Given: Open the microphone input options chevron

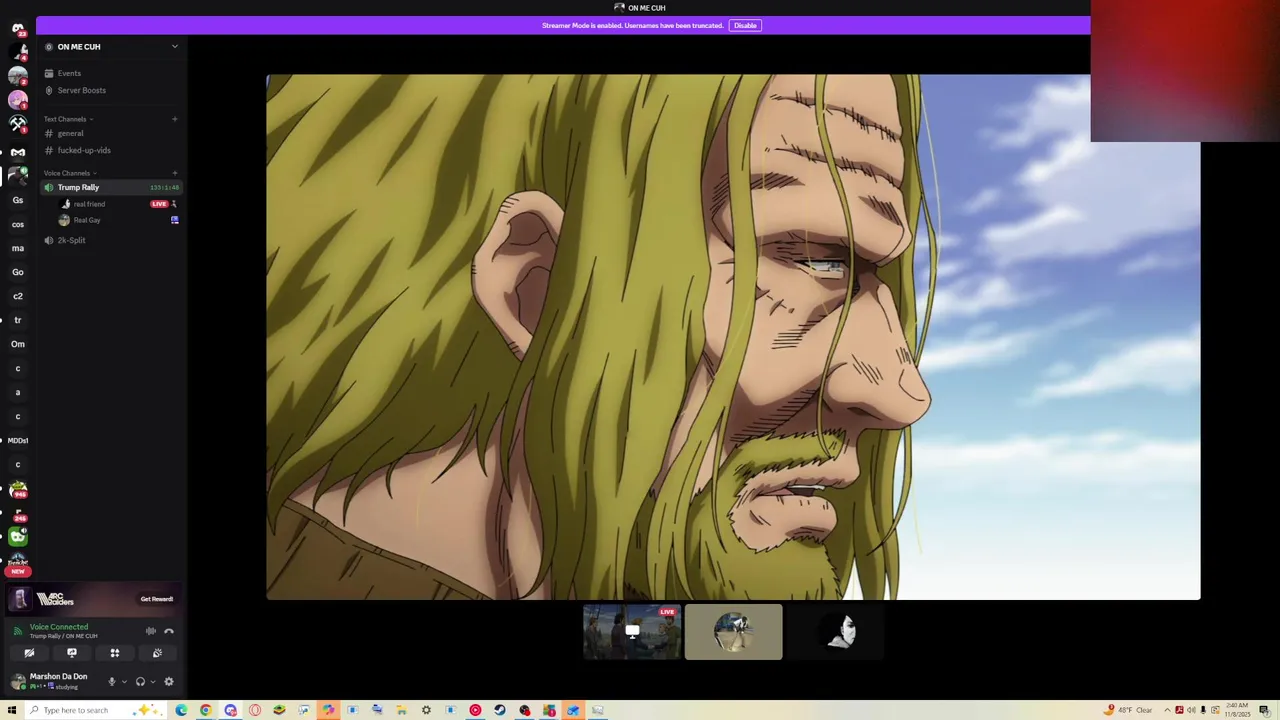Looking at the screenshot, I should pyautogui.click(x=124, y=682).
